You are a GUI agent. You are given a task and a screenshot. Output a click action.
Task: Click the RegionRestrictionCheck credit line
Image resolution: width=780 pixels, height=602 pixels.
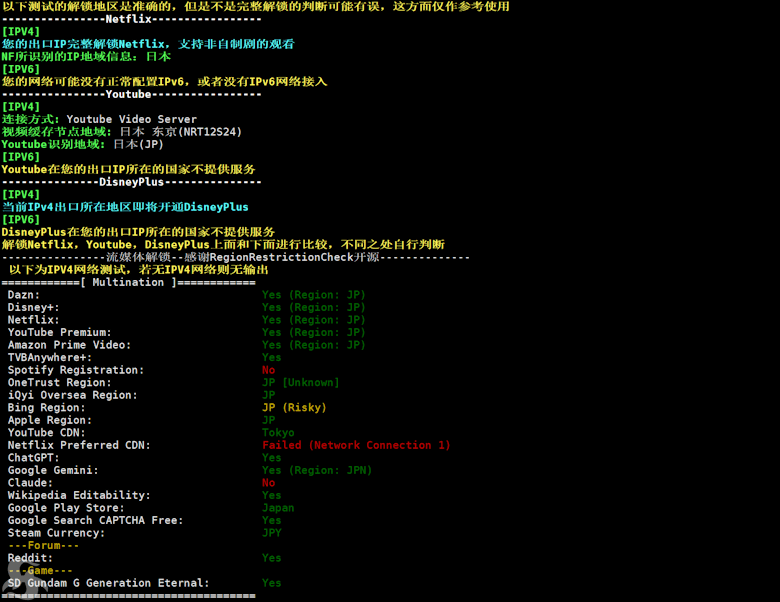(236, 257)
